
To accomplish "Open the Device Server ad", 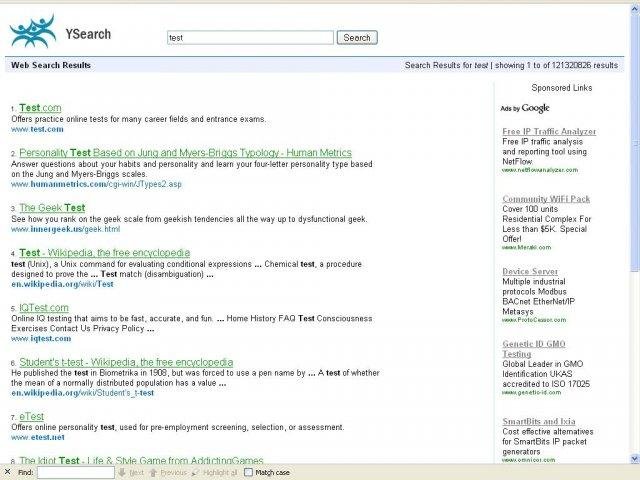I will [530, 271].
